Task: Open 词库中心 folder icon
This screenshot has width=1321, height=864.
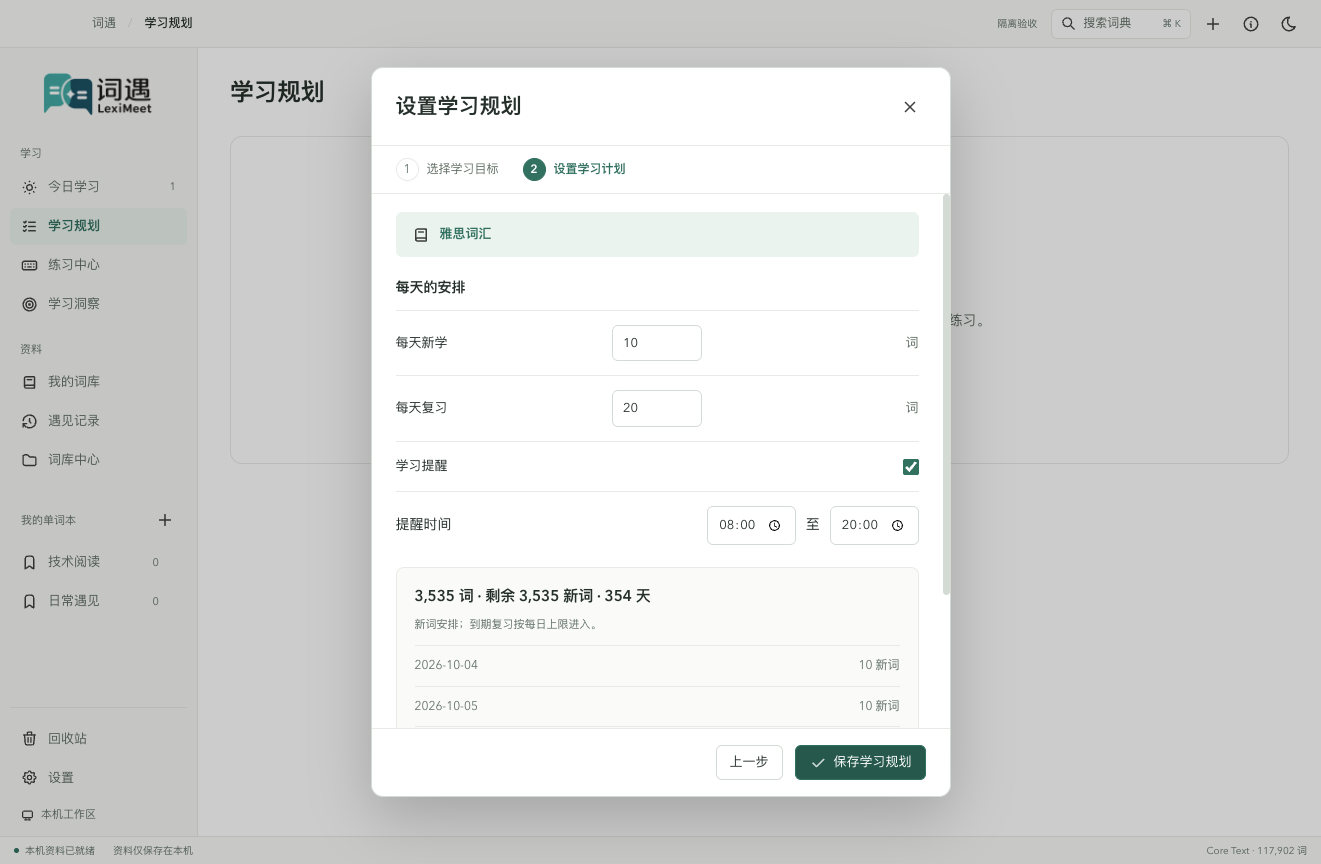Action: (29, 460)
